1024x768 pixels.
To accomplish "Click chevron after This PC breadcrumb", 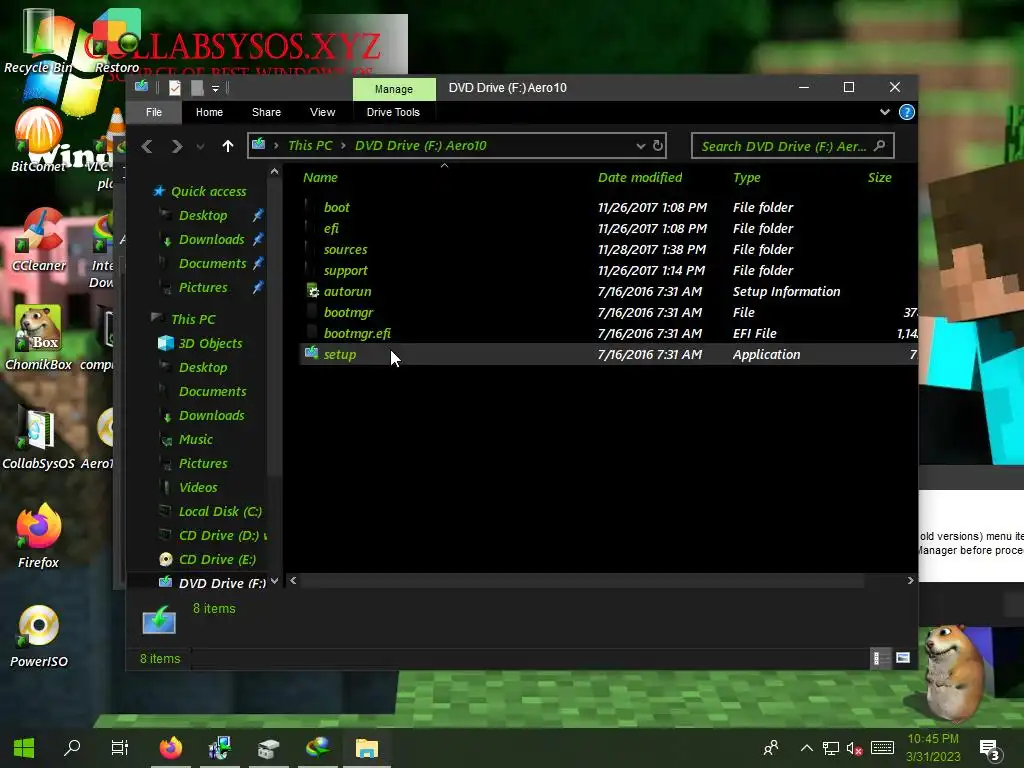I will [x=343, y=146].
